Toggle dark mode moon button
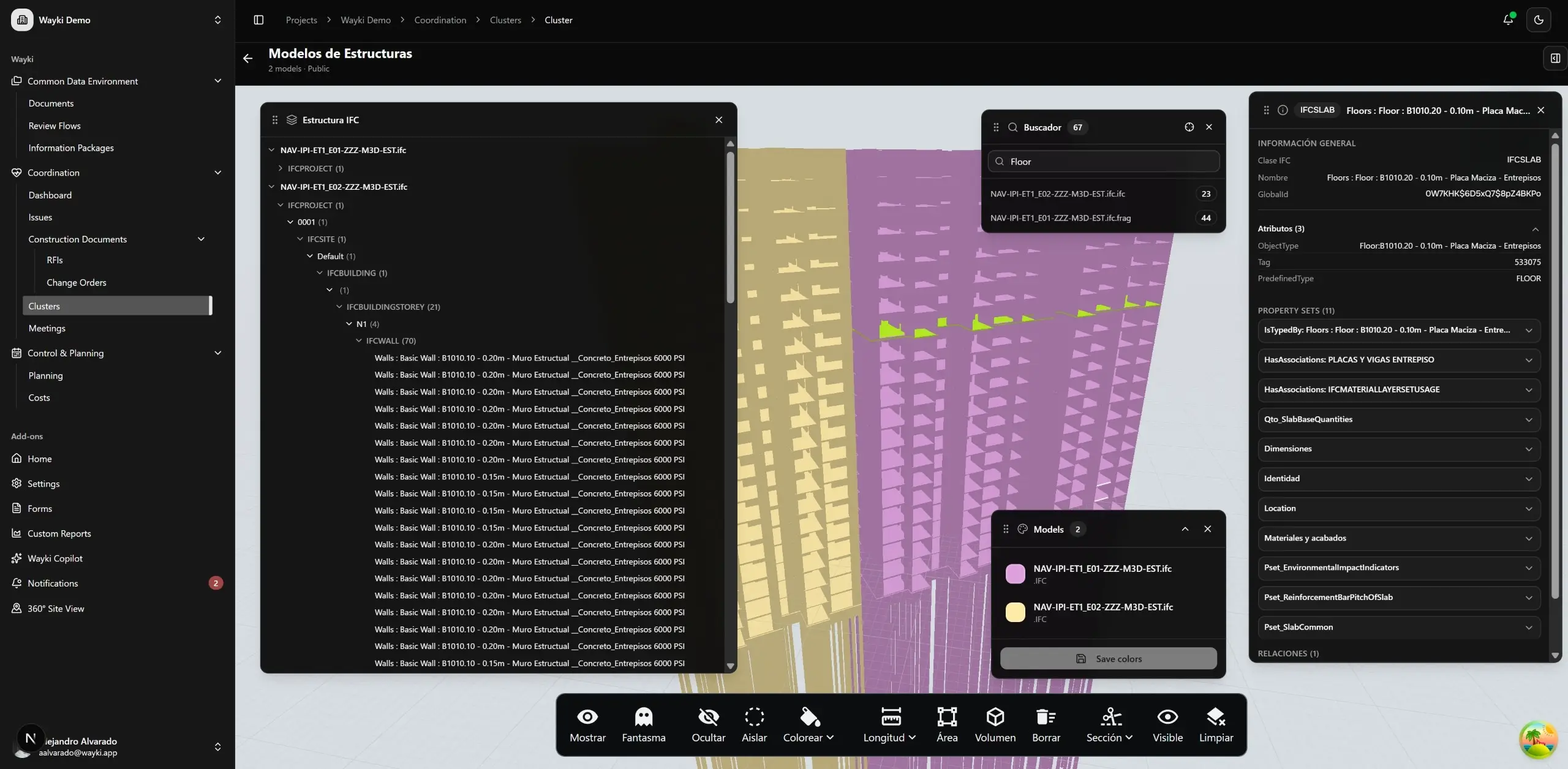Screen dimensions: 1568x769 point(1539,20)
